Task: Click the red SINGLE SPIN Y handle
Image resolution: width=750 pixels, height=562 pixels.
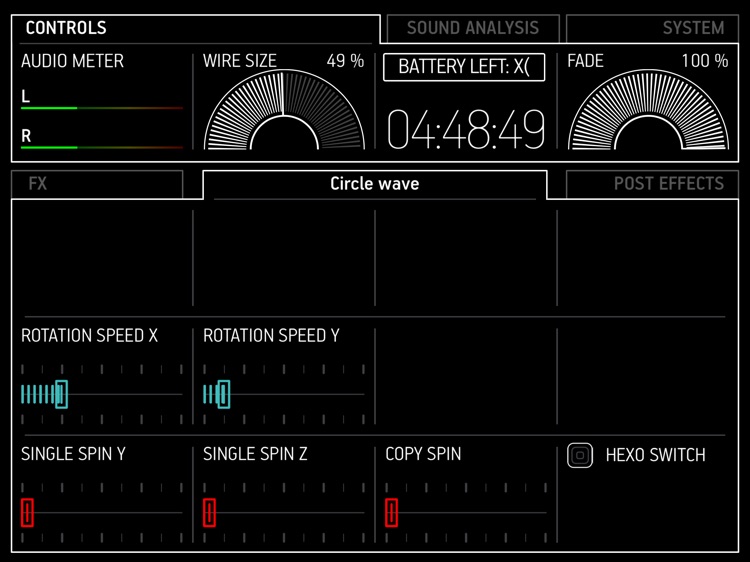Action: click(27, 512)
